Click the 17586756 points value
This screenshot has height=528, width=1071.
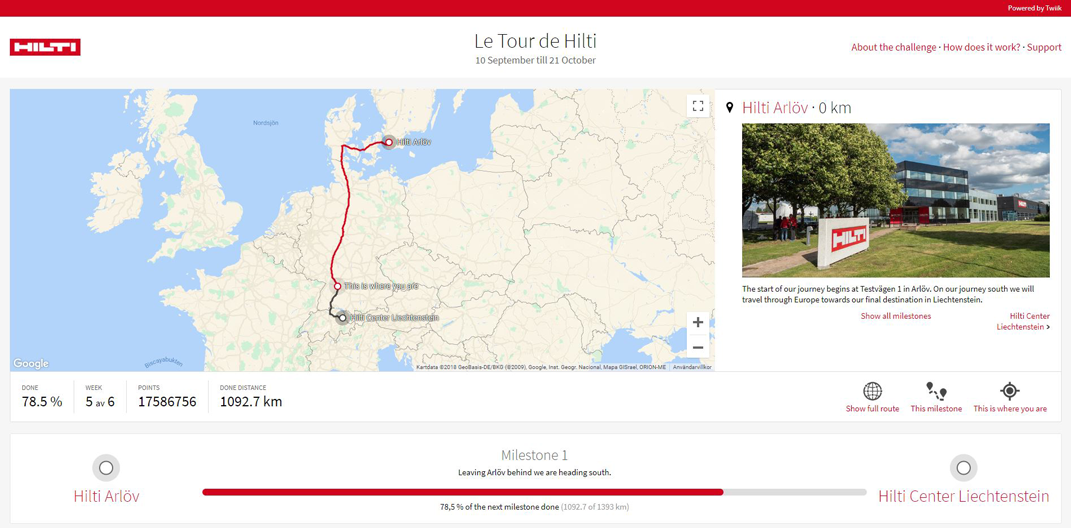click(167, 402)
